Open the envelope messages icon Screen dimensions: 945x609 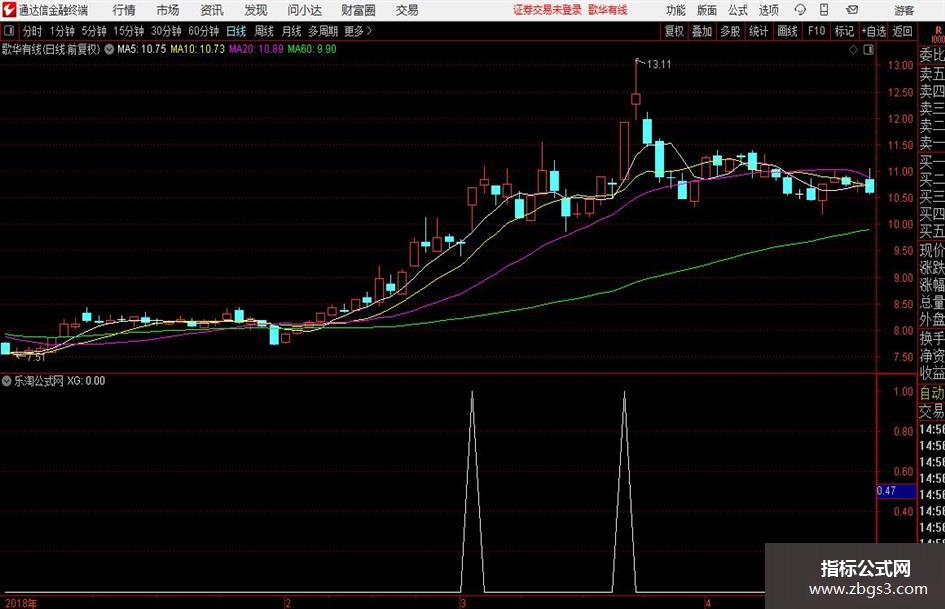click(852, 10)
